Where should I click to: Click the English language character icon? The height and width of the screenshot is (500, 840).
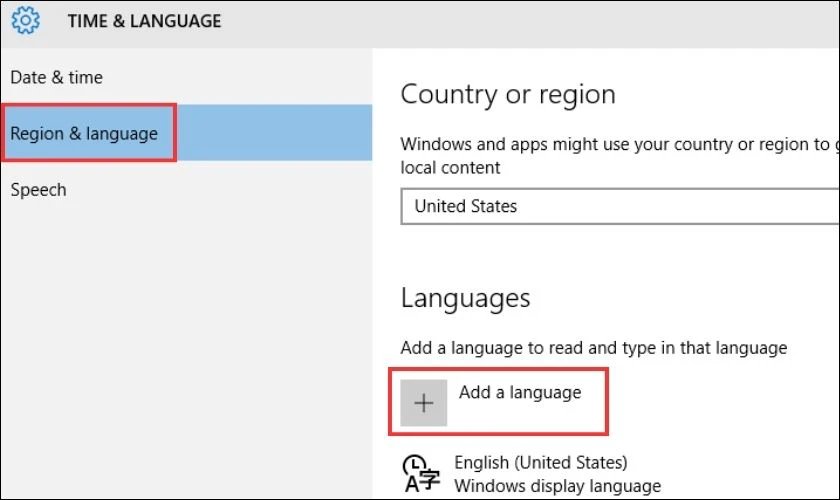click(420, 473)
